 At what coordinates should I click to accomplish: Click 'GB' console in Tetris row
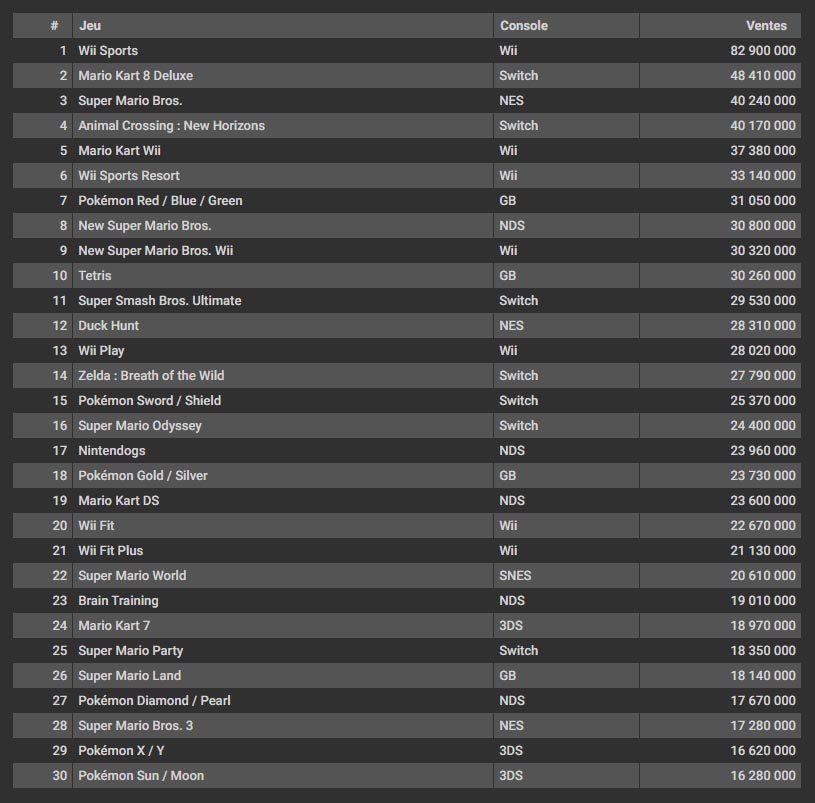(508, 275)
